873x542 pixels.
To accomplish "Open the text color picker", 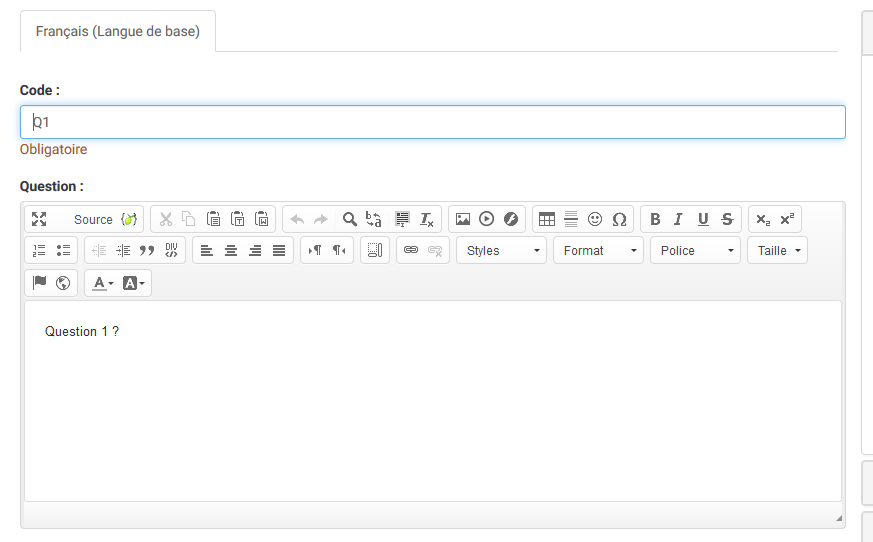I will [x=103, y=283].
